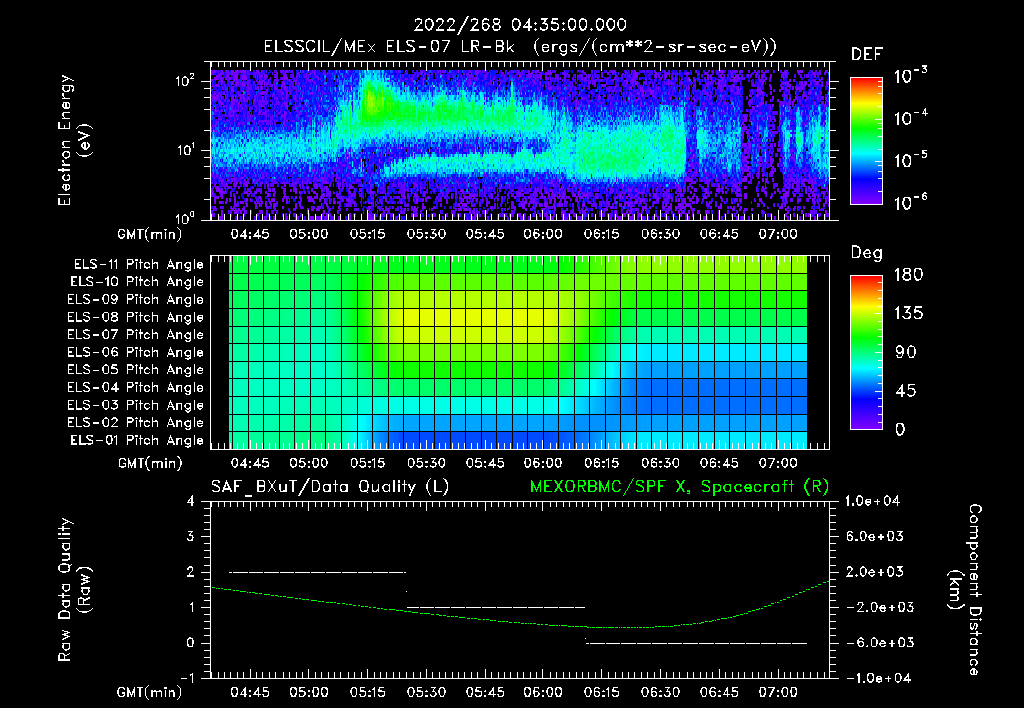Image resolution: width=1024 pixels, height=708 pixels.
Task: Click 'GMT(min)' label below the spectrogram
Action: coord(150,234)
